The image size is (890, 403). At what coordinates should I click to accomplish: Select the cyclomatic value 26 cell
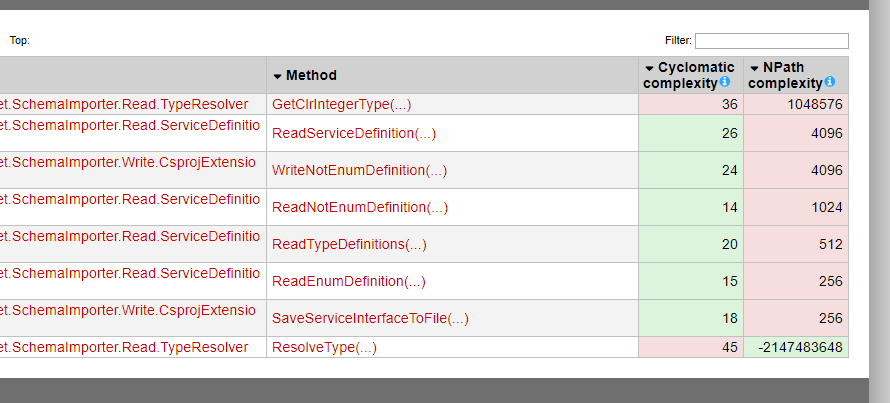pyautogui.click(x=691, y=133)
